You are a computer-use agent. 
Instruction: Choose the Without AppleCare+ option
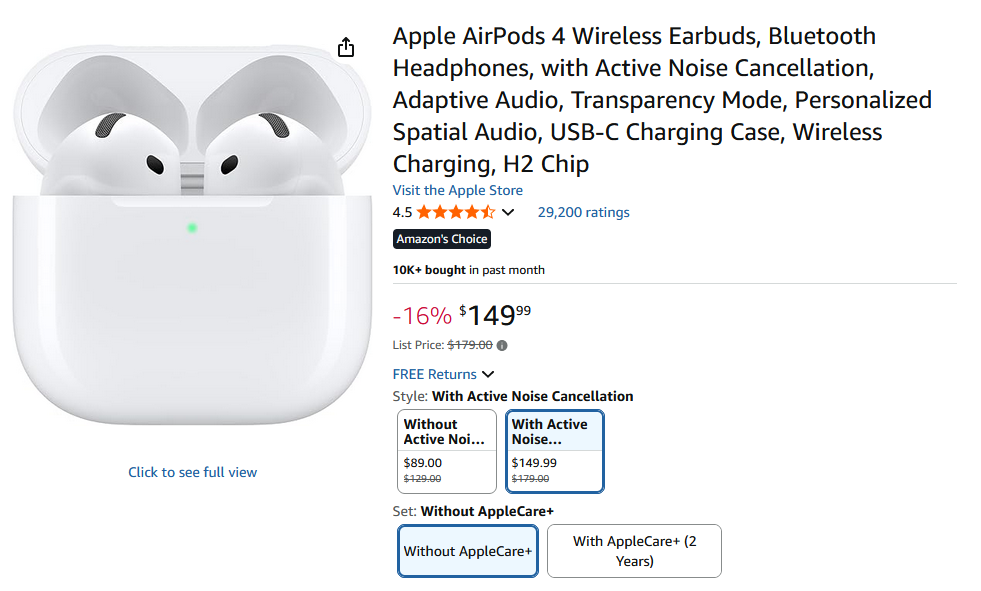[467, 551]
